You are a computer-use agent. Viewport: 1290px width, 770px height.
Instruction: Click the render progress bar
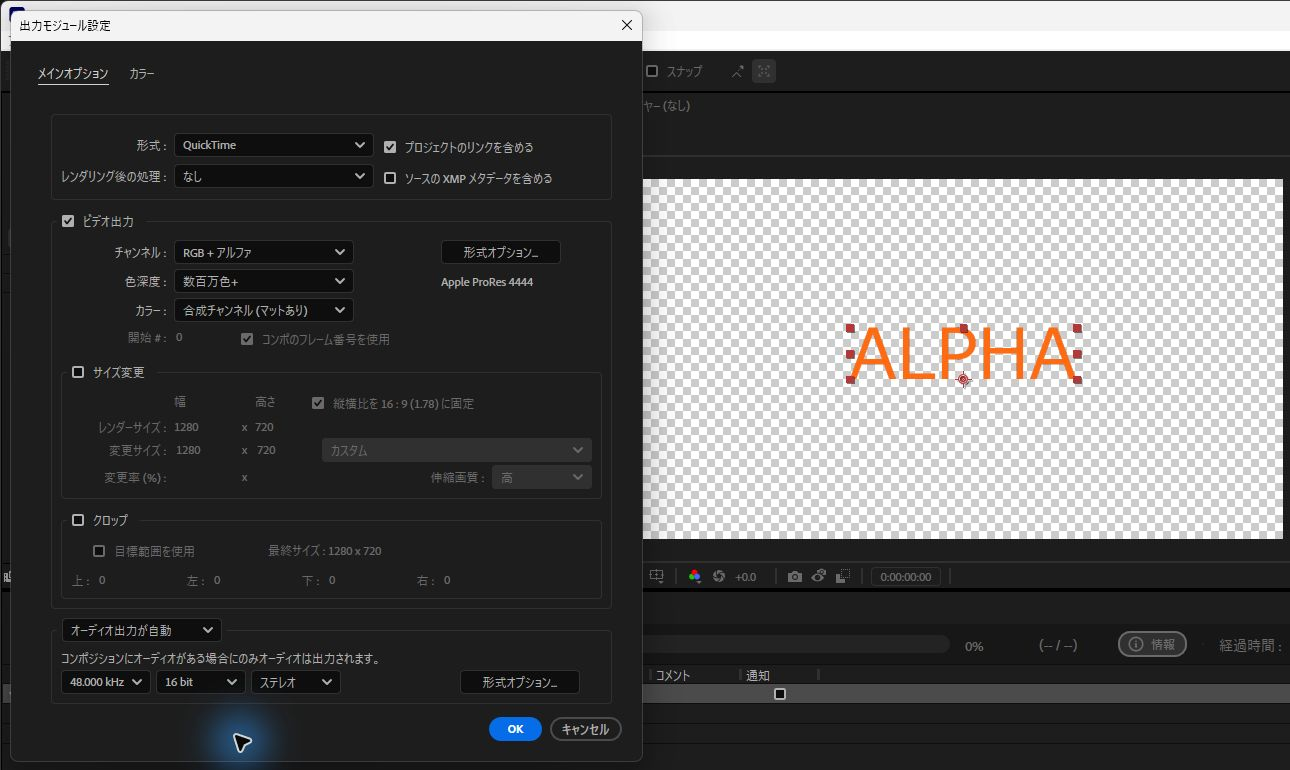pyautogui.click(x=795, y=645)
